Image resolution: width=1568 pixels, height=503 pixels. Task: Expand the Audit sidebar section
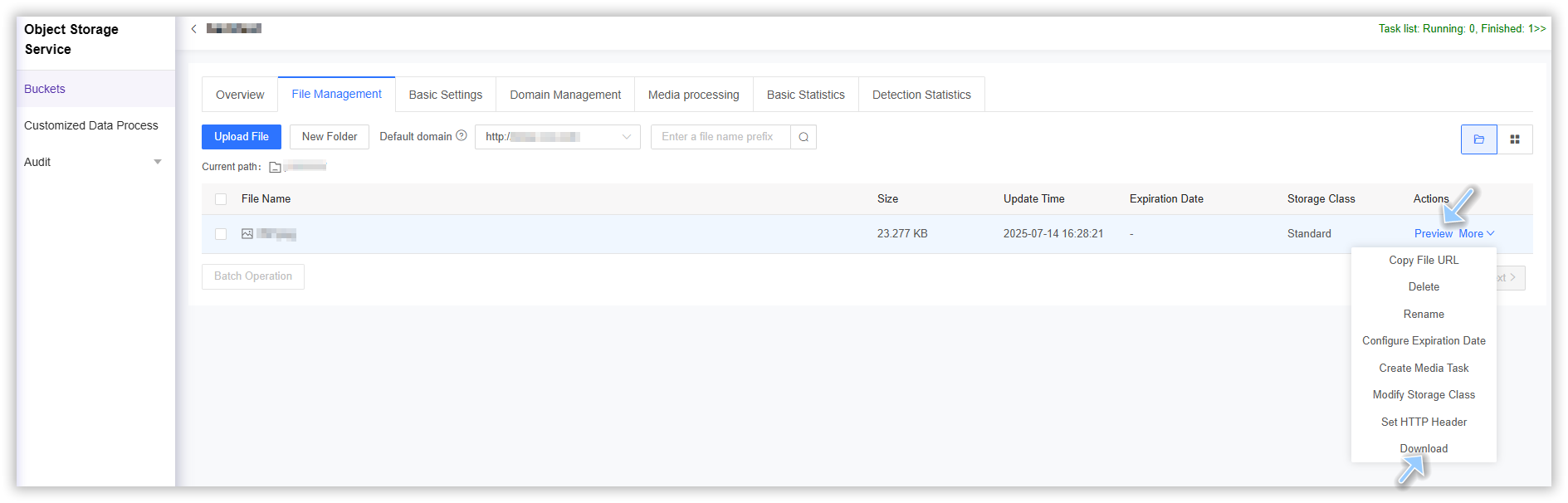(x=158, y=162)
